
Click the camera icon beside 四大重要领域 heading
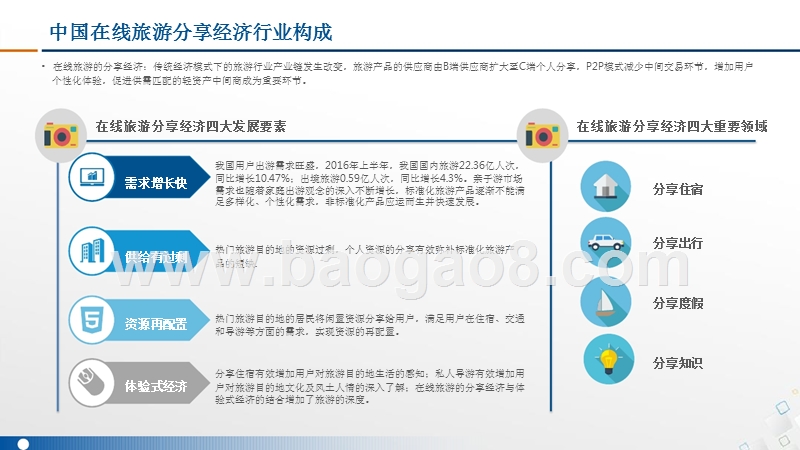[543, 136]
